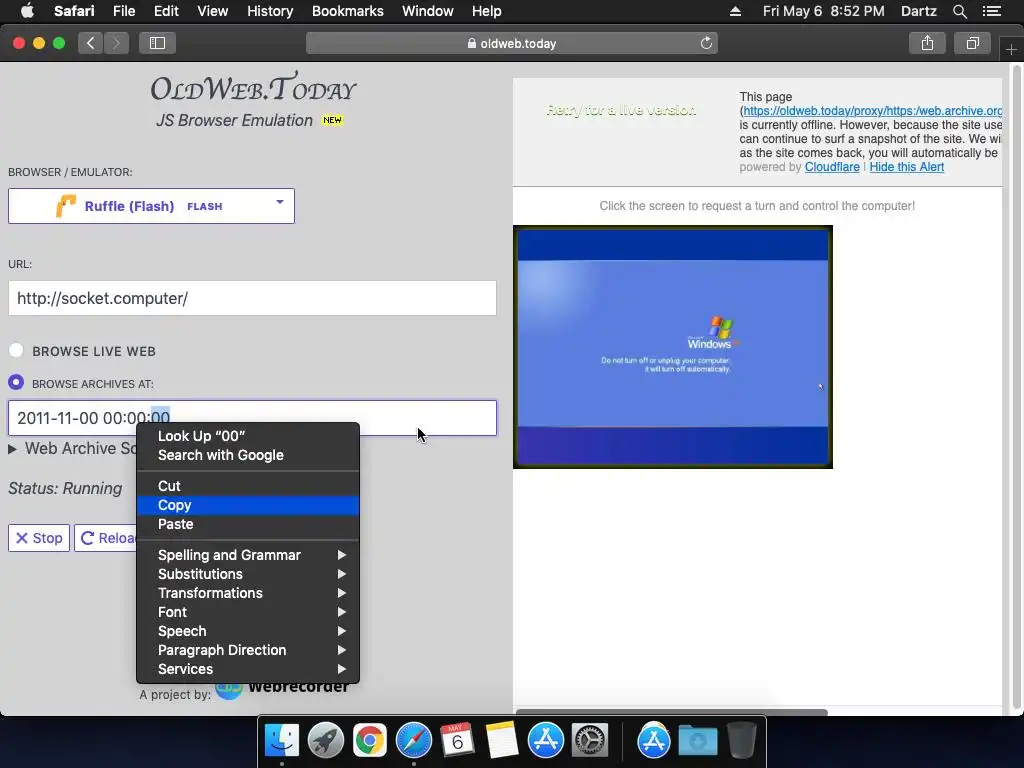Choose Look Up "00" in context menu
This screenshot has width=1024, height=768.
(248, 436)
